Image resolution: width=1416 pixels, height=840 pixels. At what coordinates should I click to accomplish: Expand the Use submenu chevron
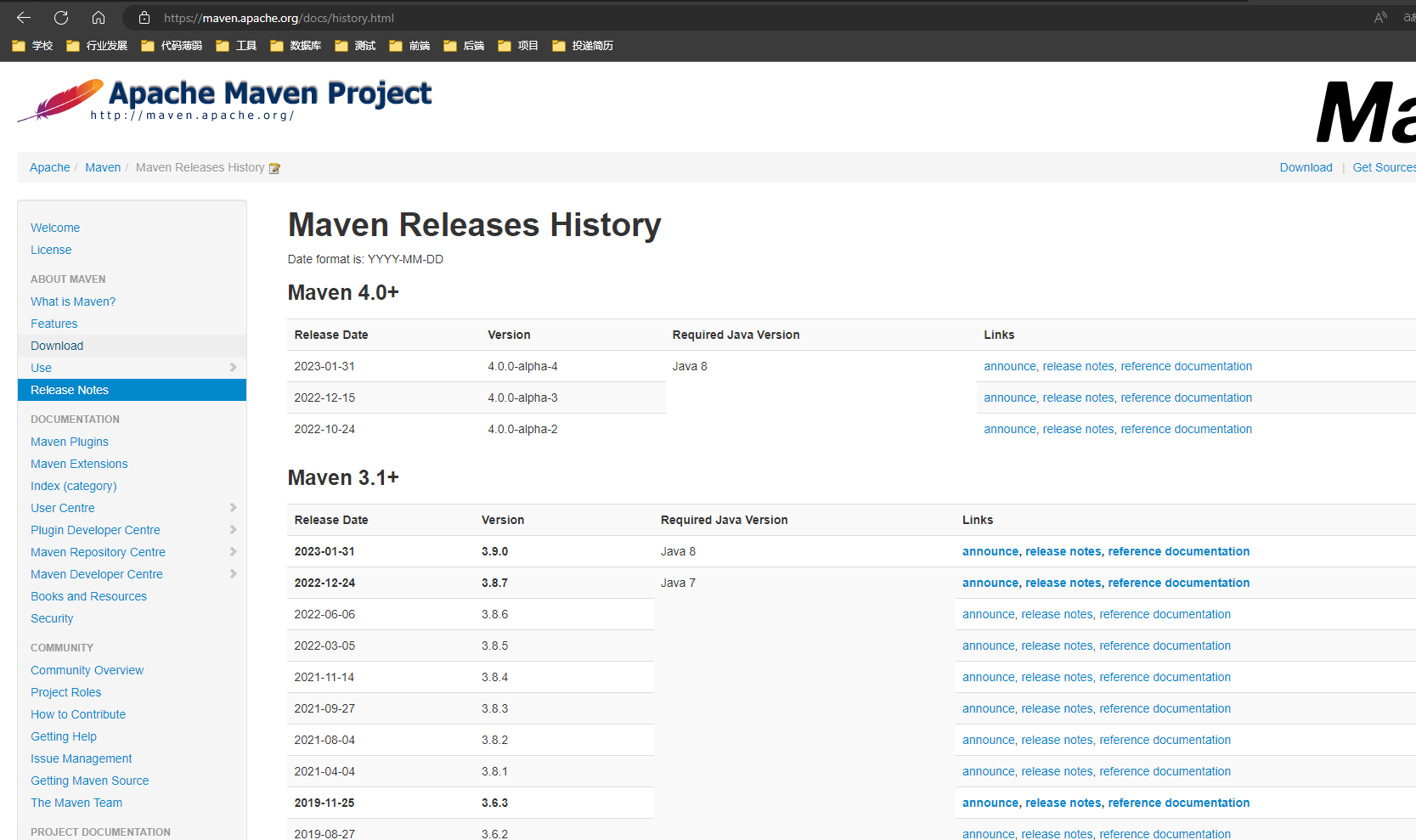[233, 367]
